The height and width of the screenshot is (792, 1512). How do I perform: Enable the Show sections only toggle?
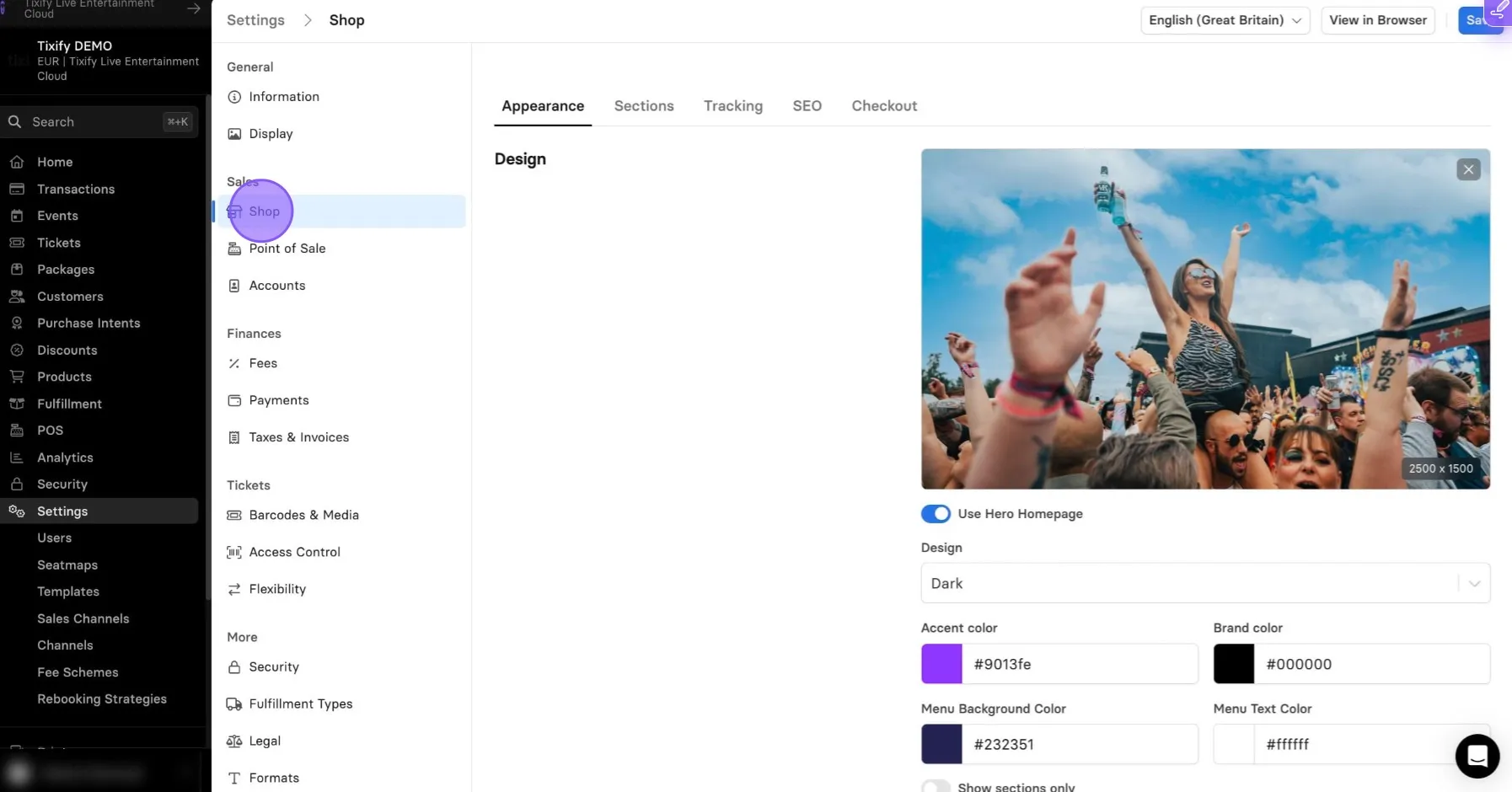936,787
